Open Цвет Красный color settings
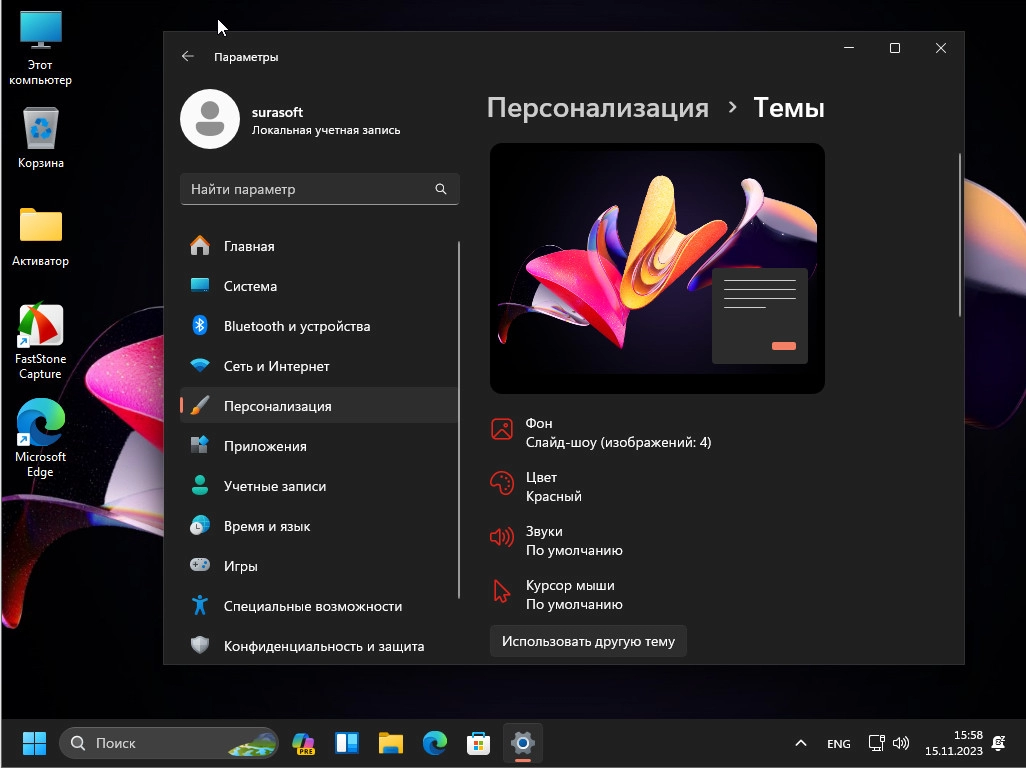1026x768 pixels. (x=536, y=487)
